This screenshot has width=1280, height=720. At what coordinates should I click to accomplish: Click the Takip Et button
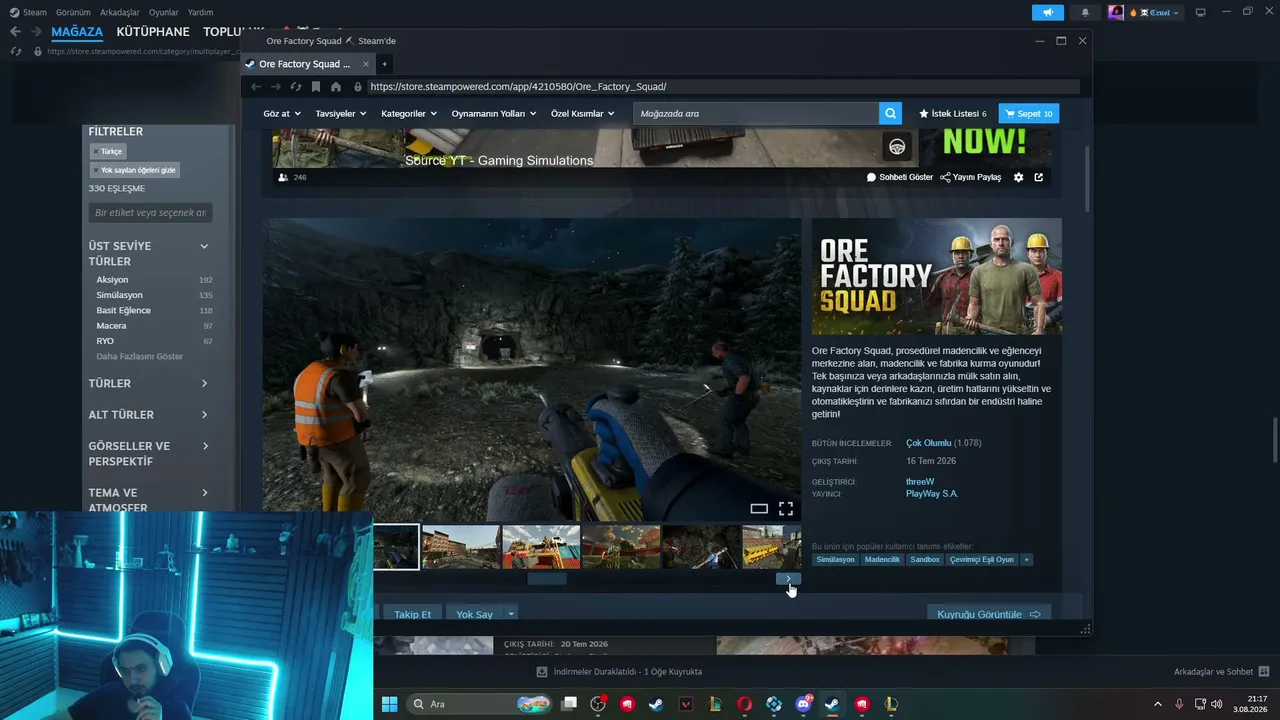[x=413, y=614]
